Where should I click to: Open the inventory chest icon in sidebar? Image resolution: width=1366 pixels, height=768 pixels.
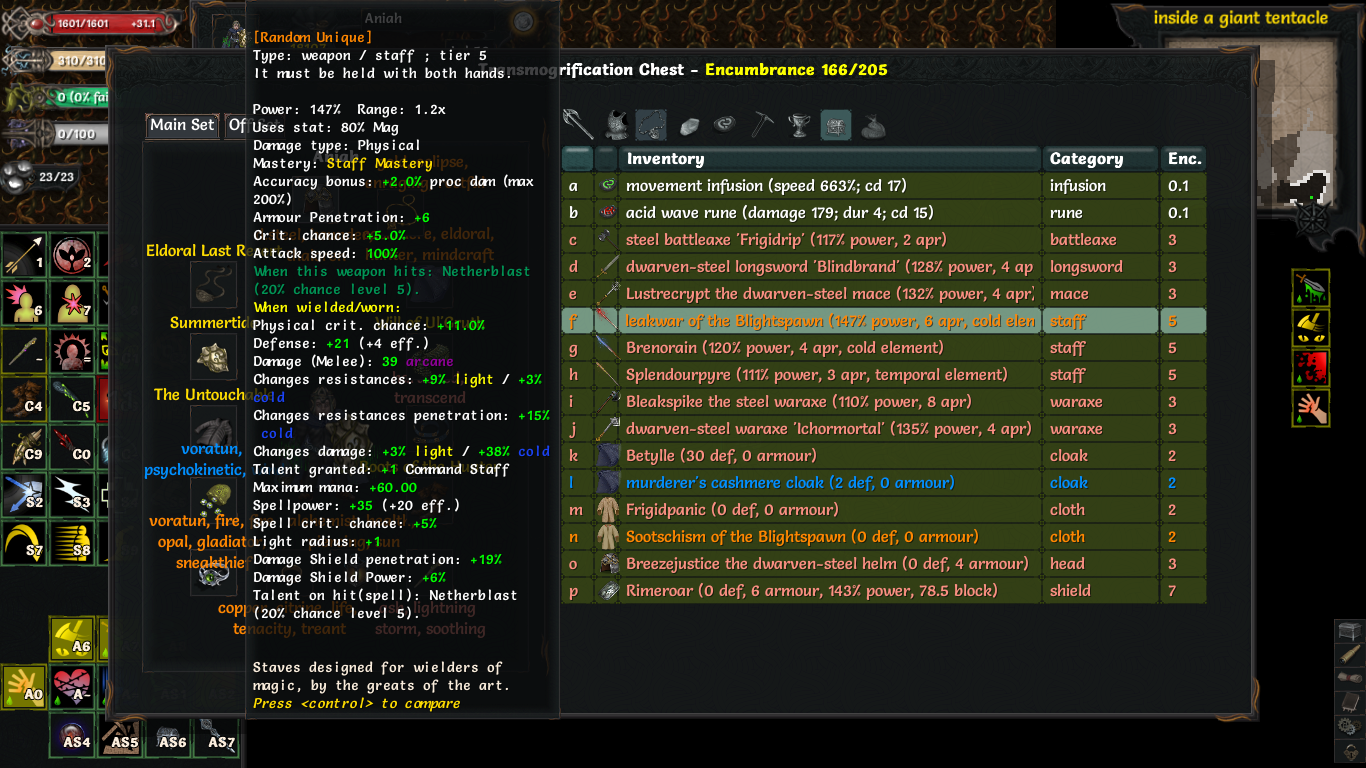[x=1349, y=632]
